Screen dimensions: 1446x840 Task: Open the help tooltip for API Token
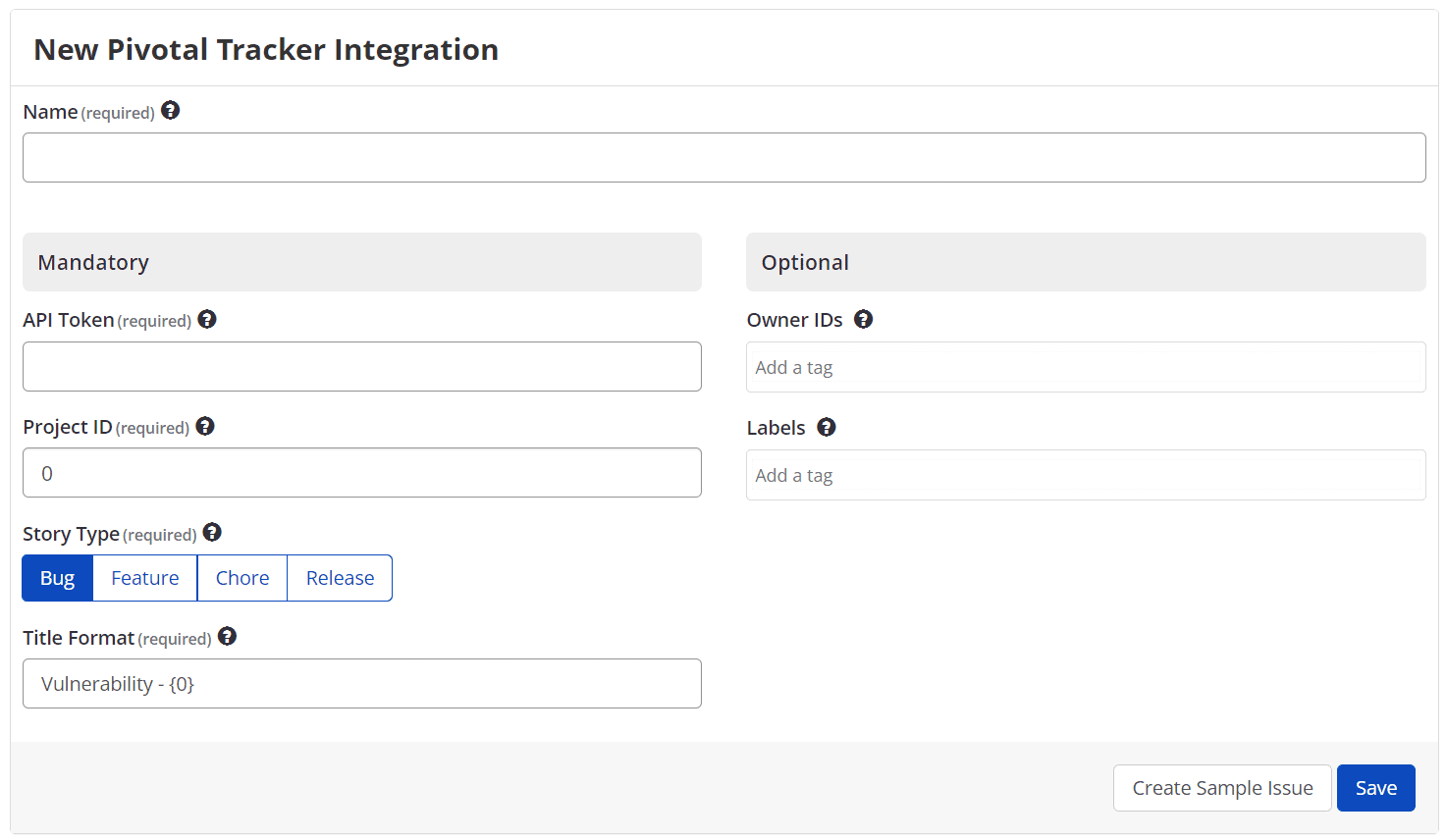tap(207, 319)
